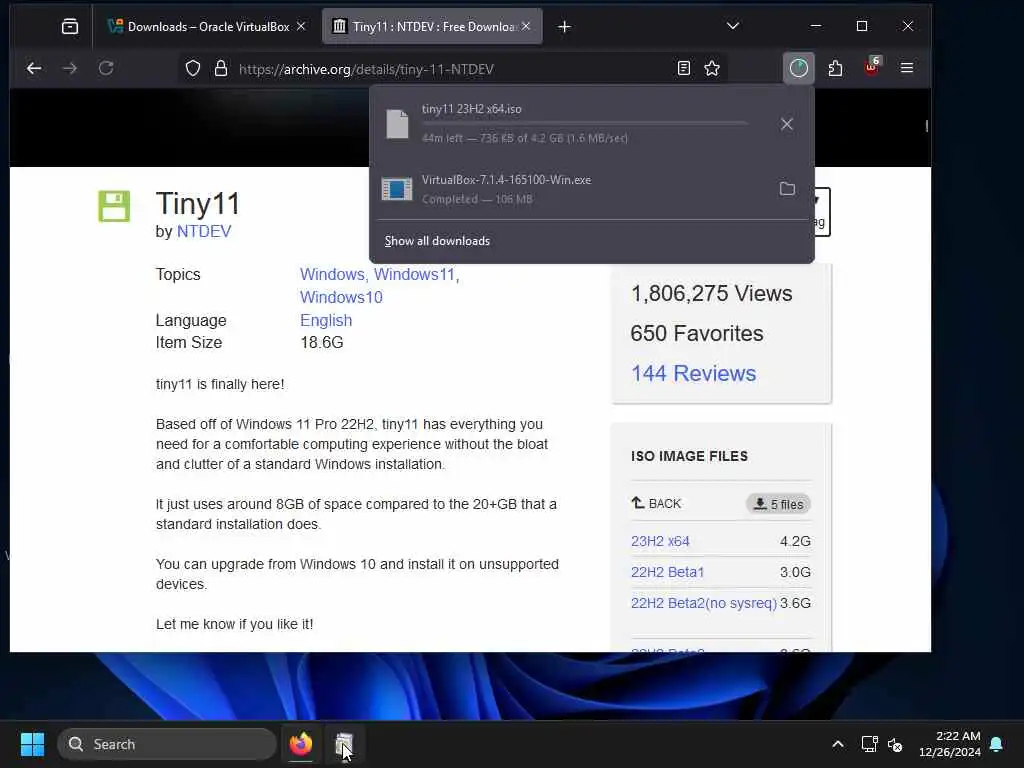1024x768 pixels.
Task: Click the green software floppy icon
Action: (114, 206)
